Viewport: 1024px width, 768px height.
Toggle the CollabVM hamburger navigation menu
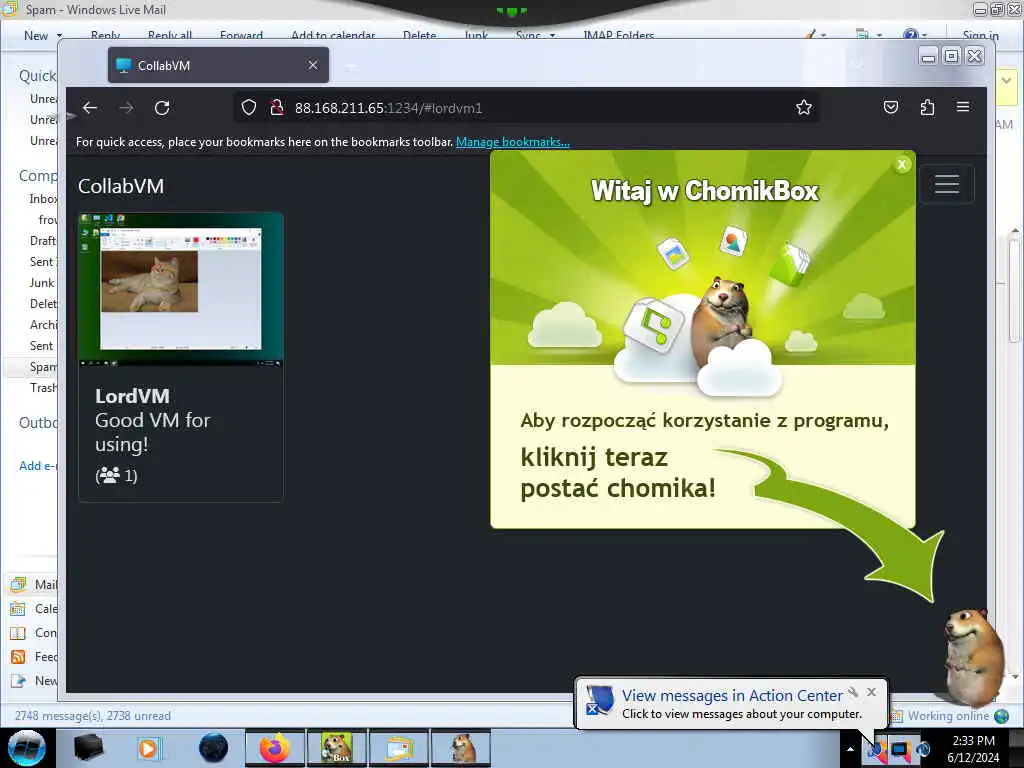[946, 184]
